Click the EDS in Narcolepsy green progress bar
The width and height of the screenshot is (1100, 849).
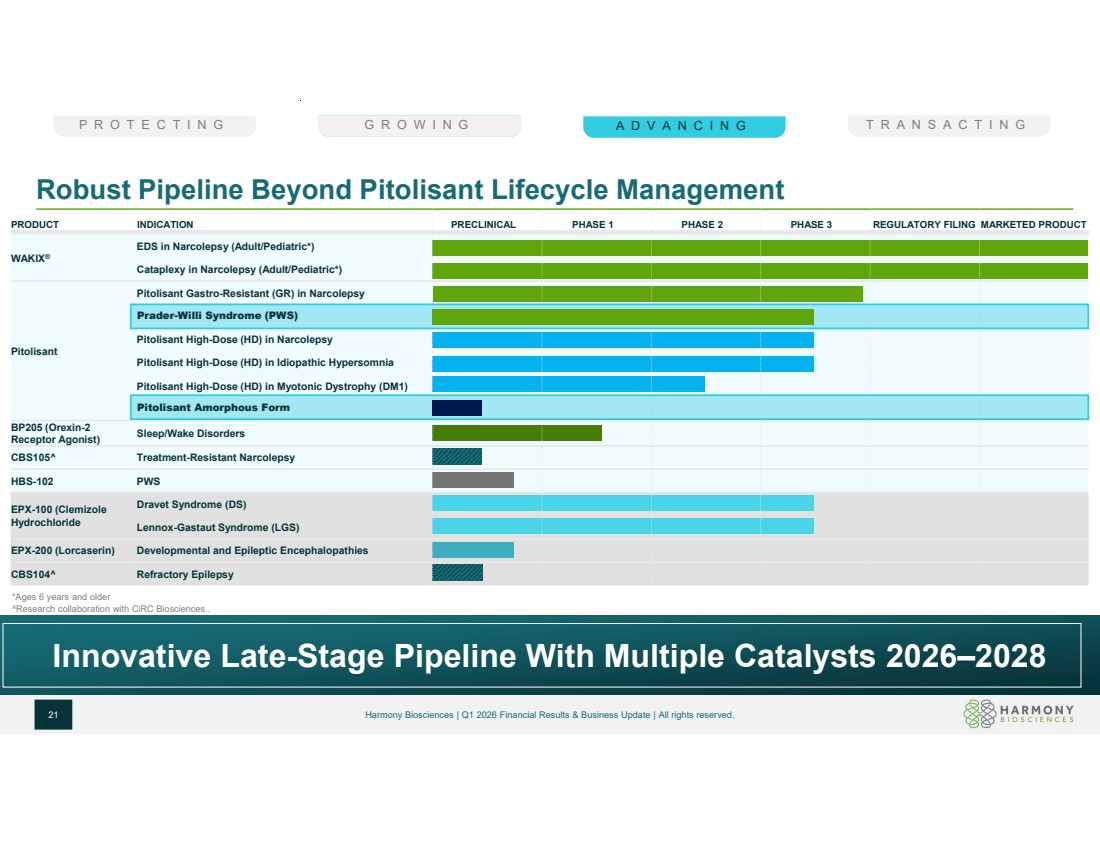pos(760,248)
